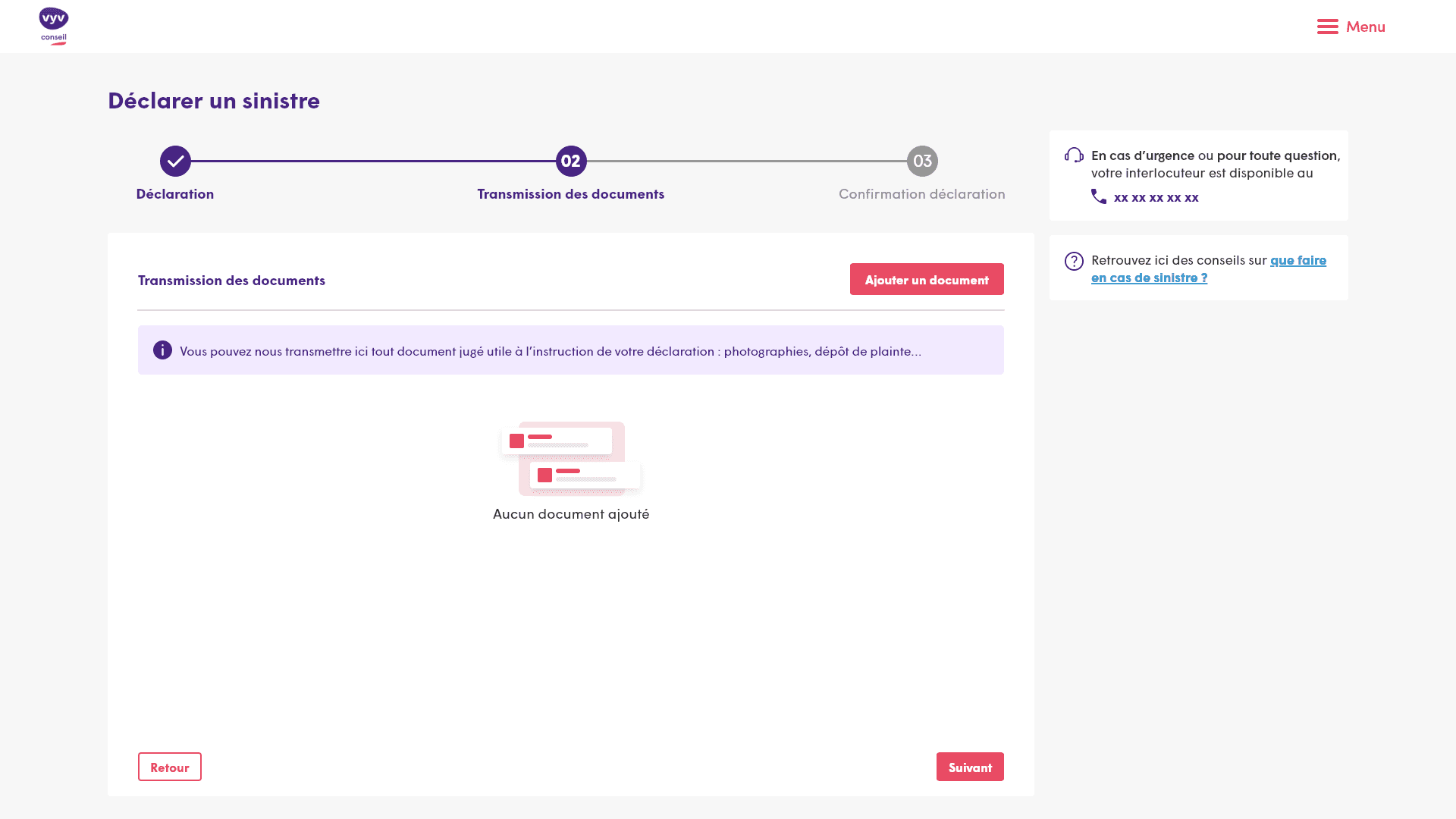
Task: Click the headset support icon
Action: point(1074,155)
